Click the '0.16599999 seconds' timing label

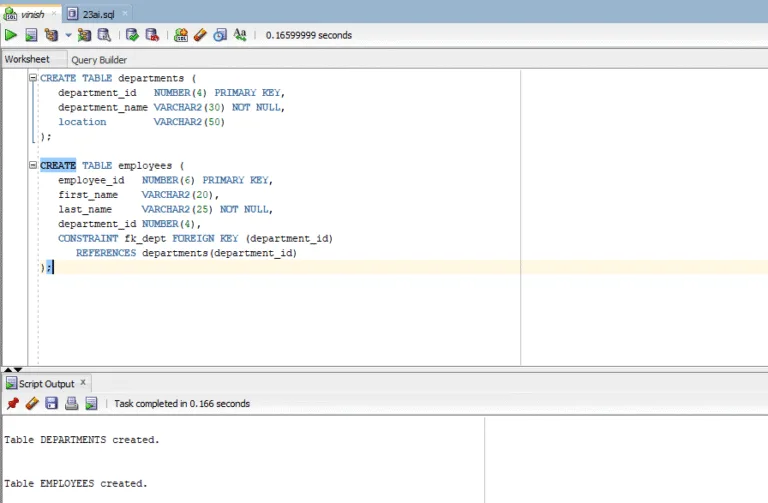click(x=309, y=35)
